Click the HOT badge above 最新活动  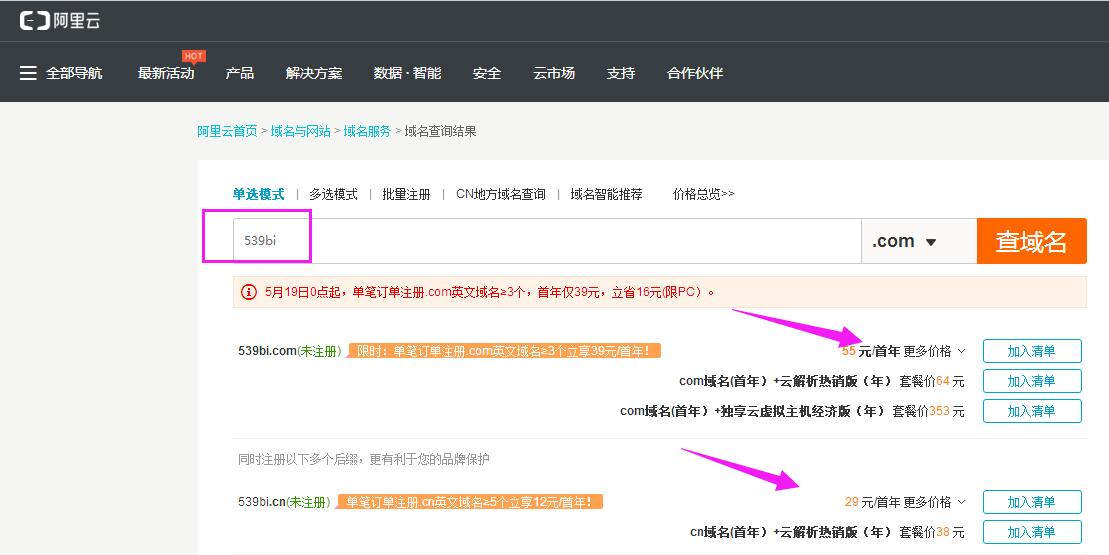click(193, 56)
